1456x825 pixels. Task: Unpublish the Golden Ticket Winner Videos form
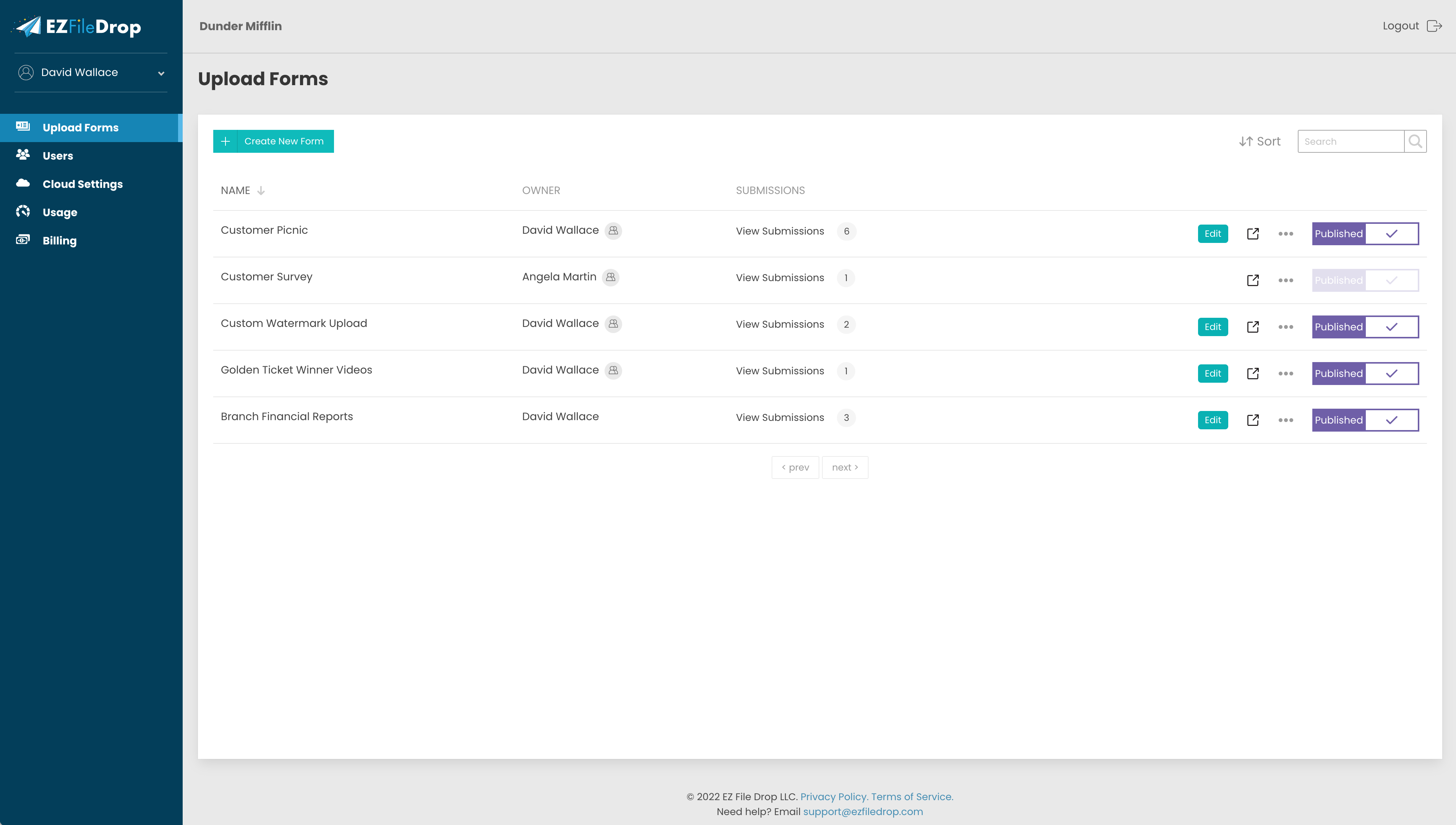(1365, 374)
